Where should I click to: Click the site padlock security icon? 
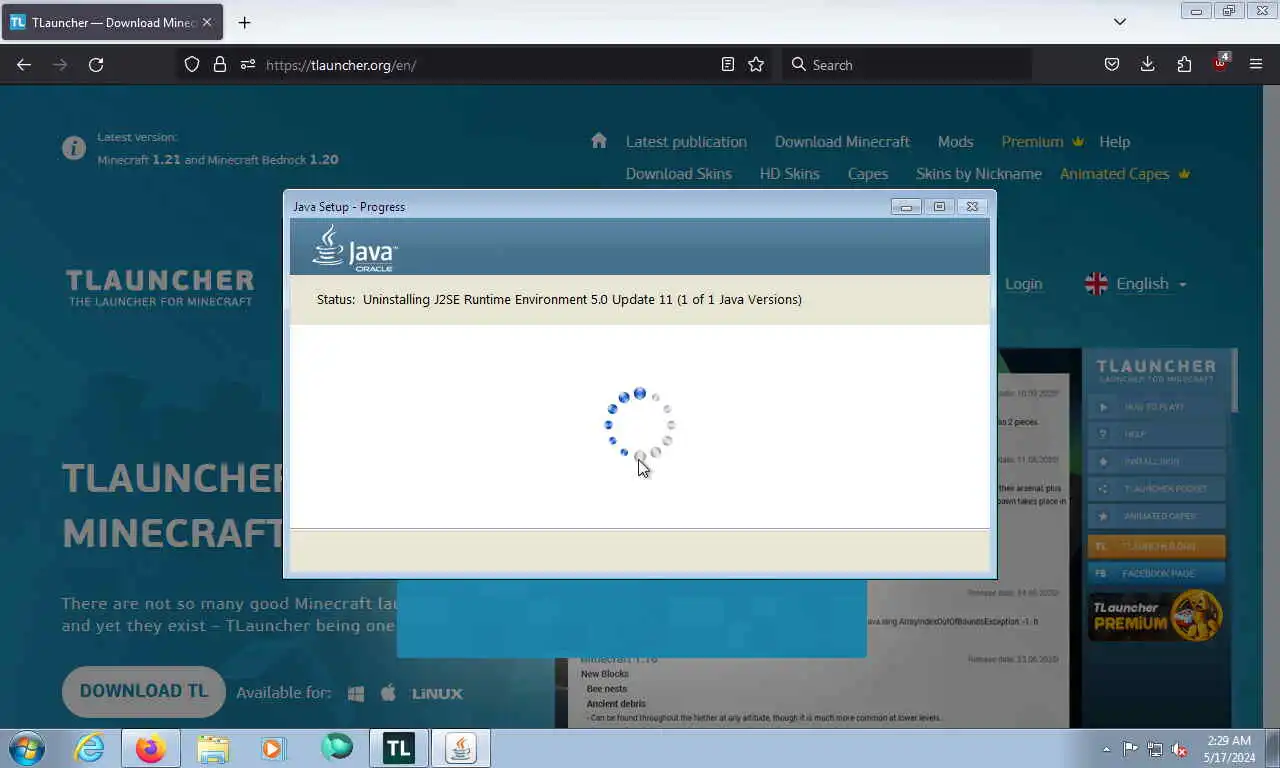point(220,64)
